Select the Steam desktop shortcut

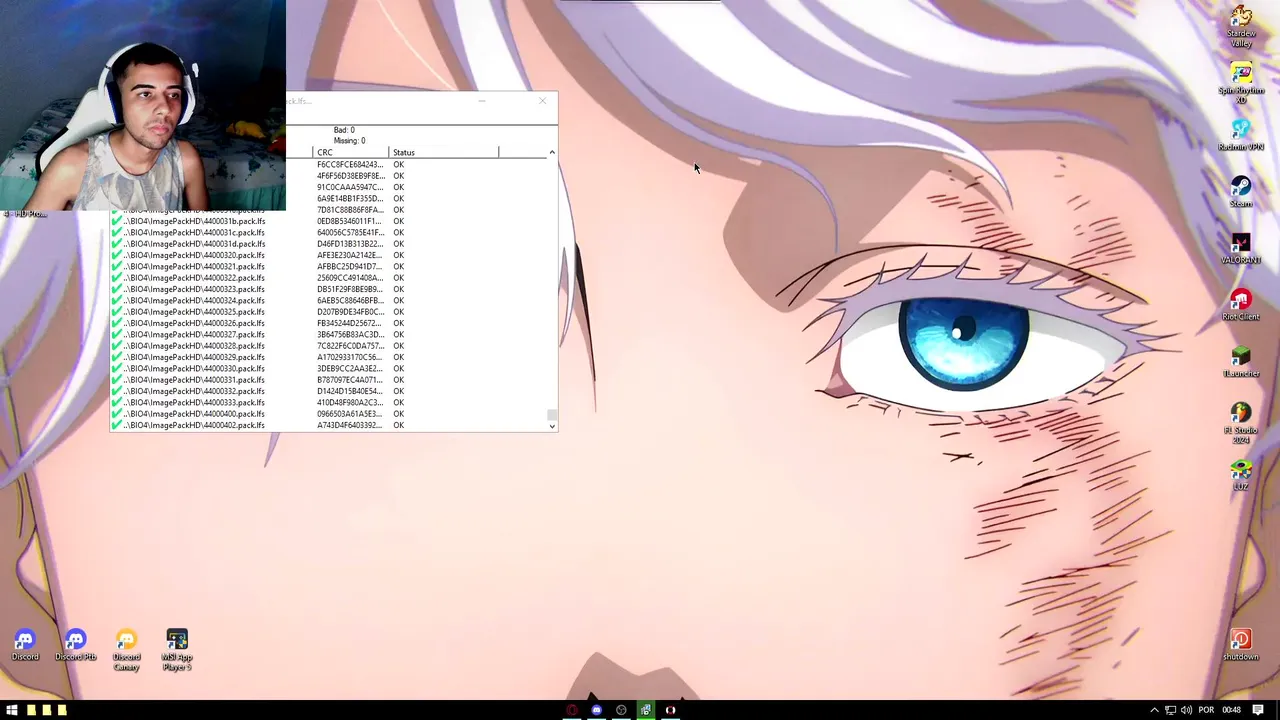click(x=1241, y=192)
